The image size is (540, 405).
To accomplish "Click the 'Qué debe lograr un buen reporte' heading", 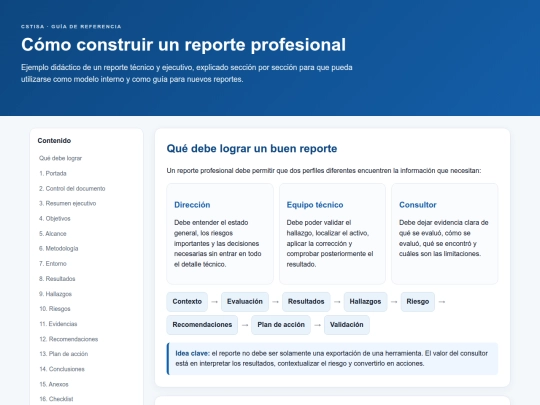I will 252,148.
